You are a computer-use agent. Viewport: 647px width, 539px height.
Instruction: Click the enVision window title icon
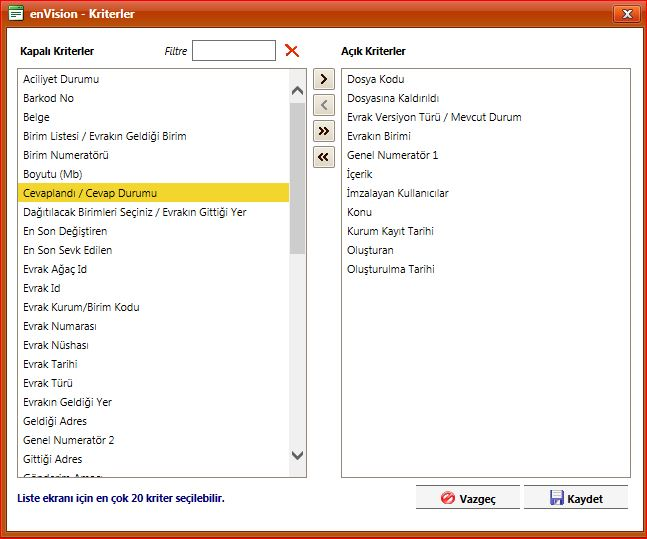pos(16,13)
